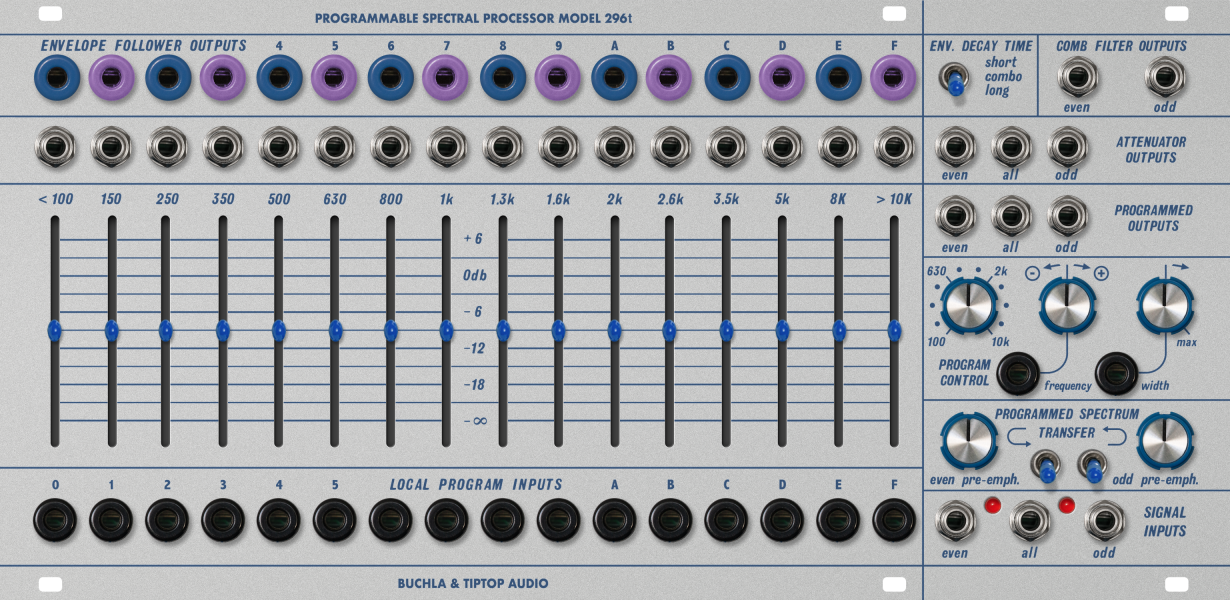Click the program frequency knob (100–10k)
Screen dimensions: 1230x600
tap(969, 306)
